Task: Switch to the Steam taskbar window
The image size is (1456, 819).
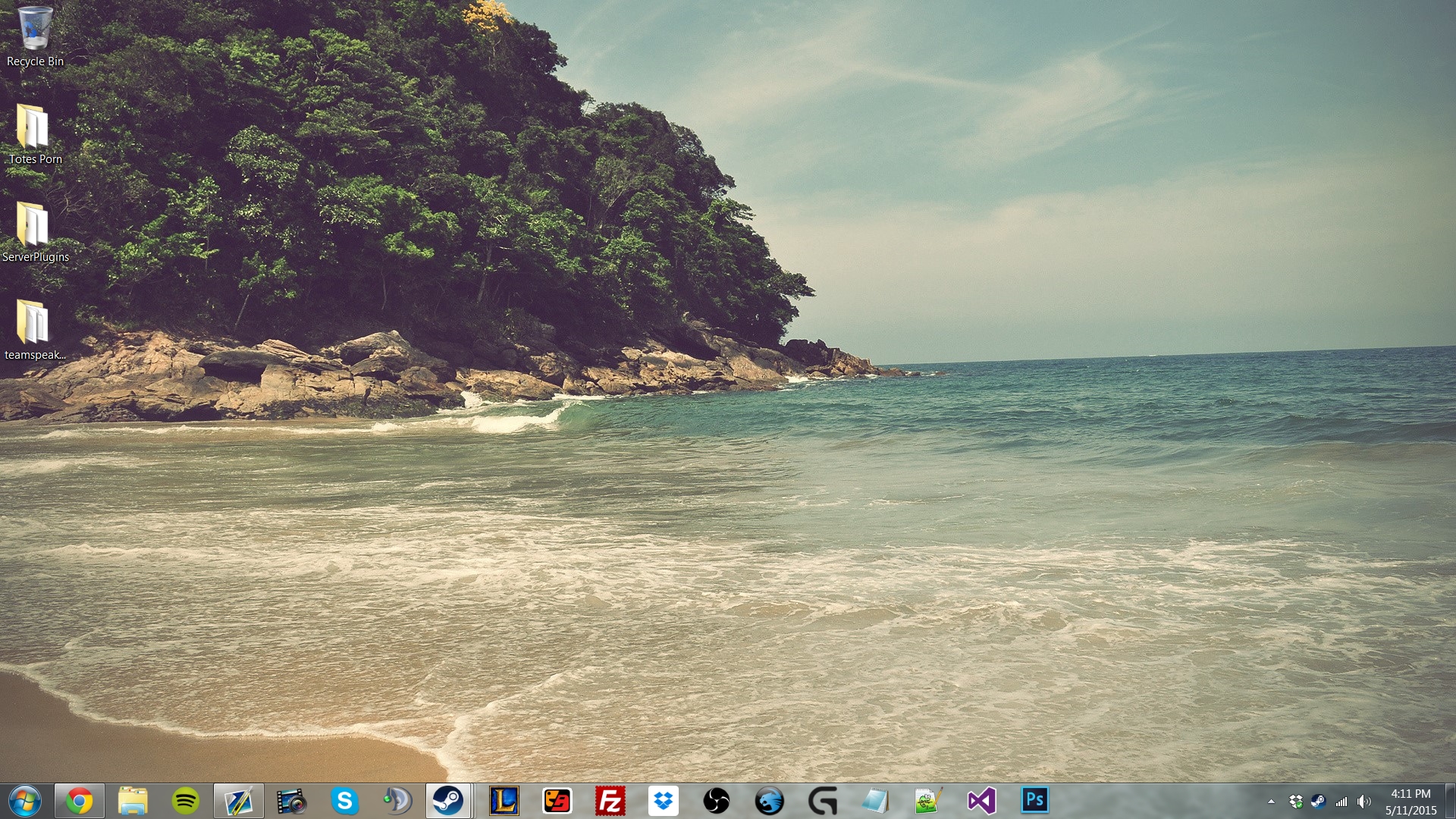Action: 448,801
